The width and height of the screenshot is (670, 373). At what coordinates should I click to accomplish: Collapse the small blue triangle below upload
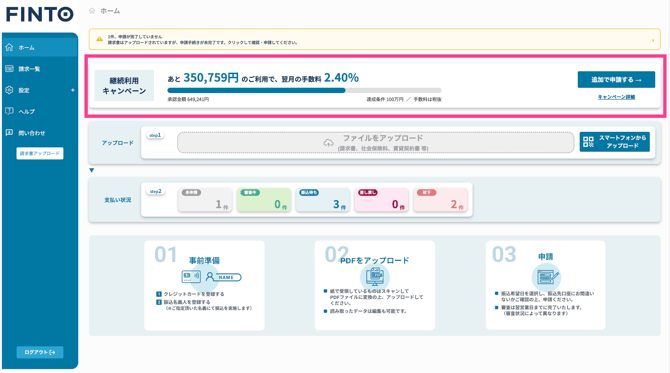[x=92, y=170]
